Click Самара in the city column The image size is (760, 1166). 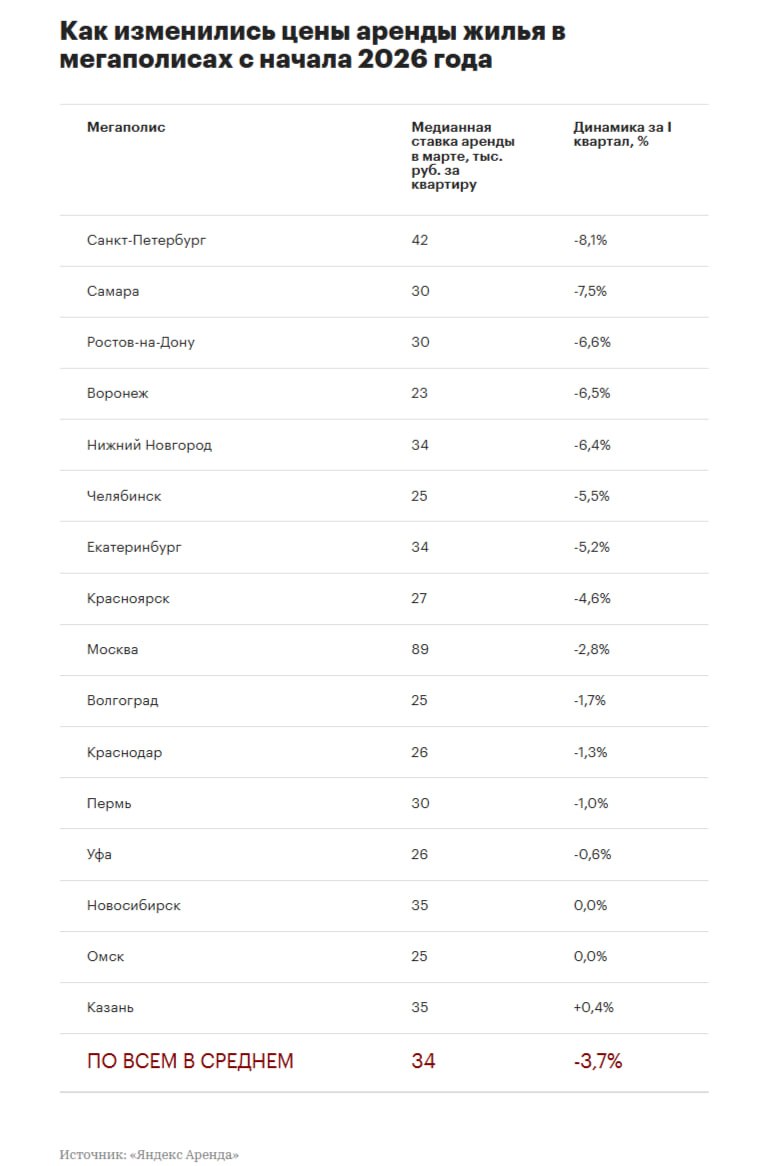click(x=113, y=291)
